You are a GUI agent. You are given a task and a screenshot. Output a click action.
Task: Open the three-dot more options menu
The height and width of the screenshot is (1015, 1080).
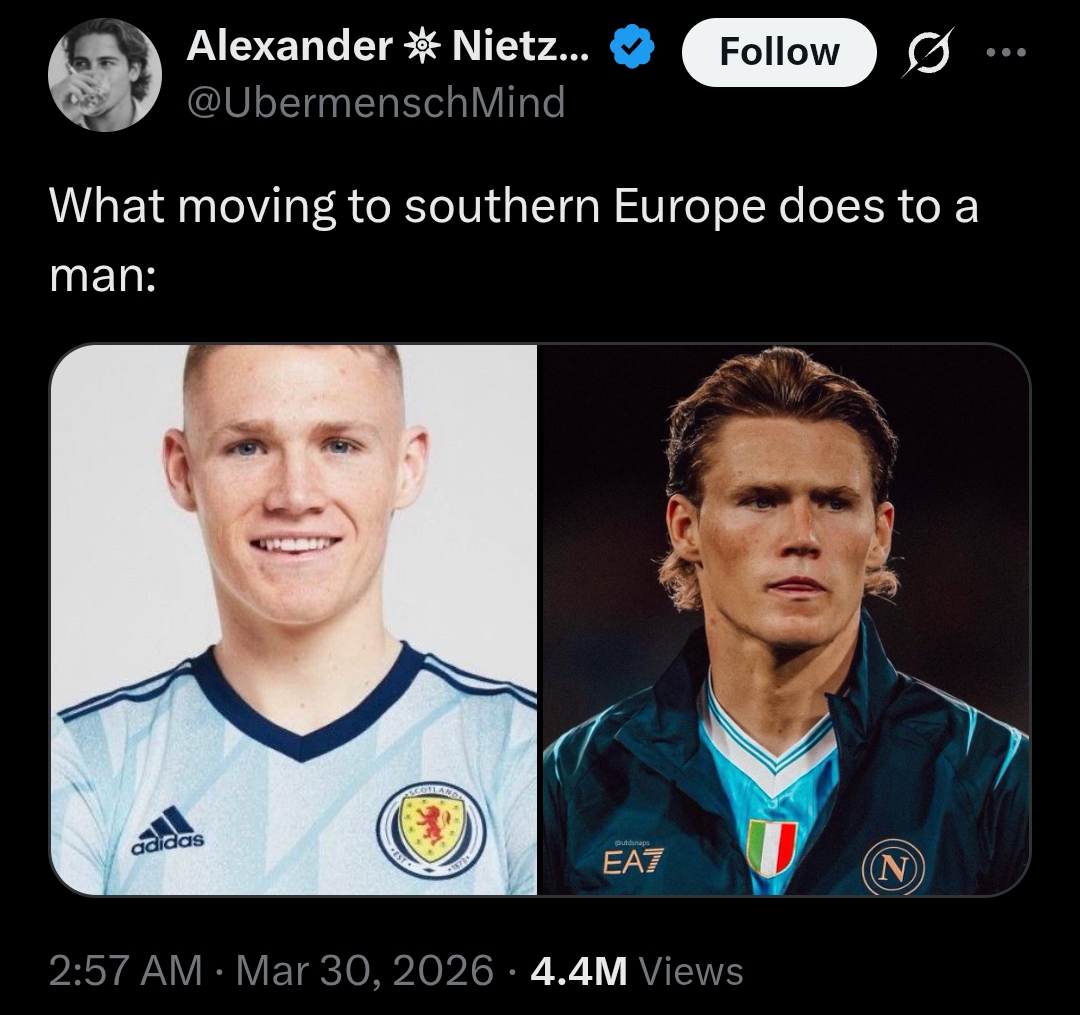point(1006,52)
